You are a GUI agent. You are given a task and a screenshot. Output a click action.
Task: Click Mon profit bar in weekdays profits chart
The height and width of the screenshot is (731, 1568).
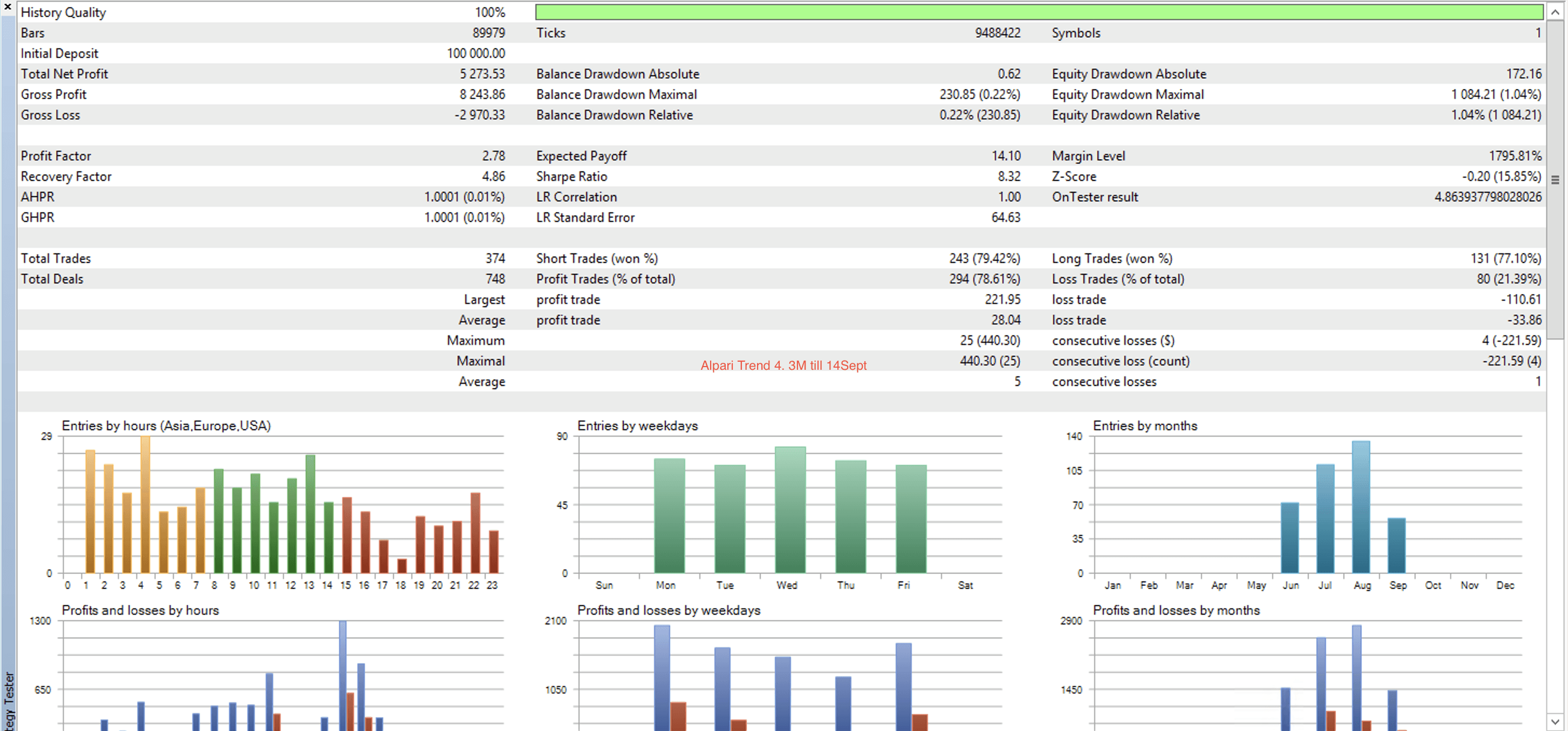coord(662,676)
